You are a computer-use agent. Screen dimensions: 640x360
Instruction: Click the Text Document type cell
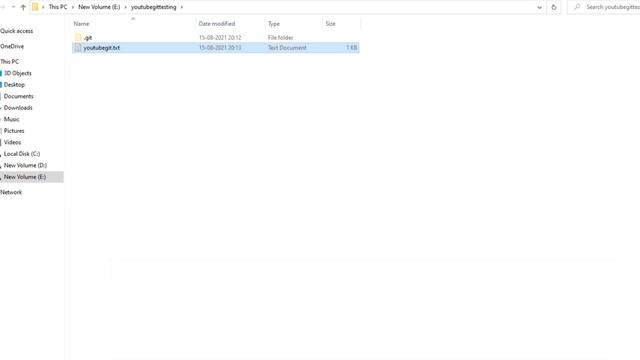coord(287,48)
